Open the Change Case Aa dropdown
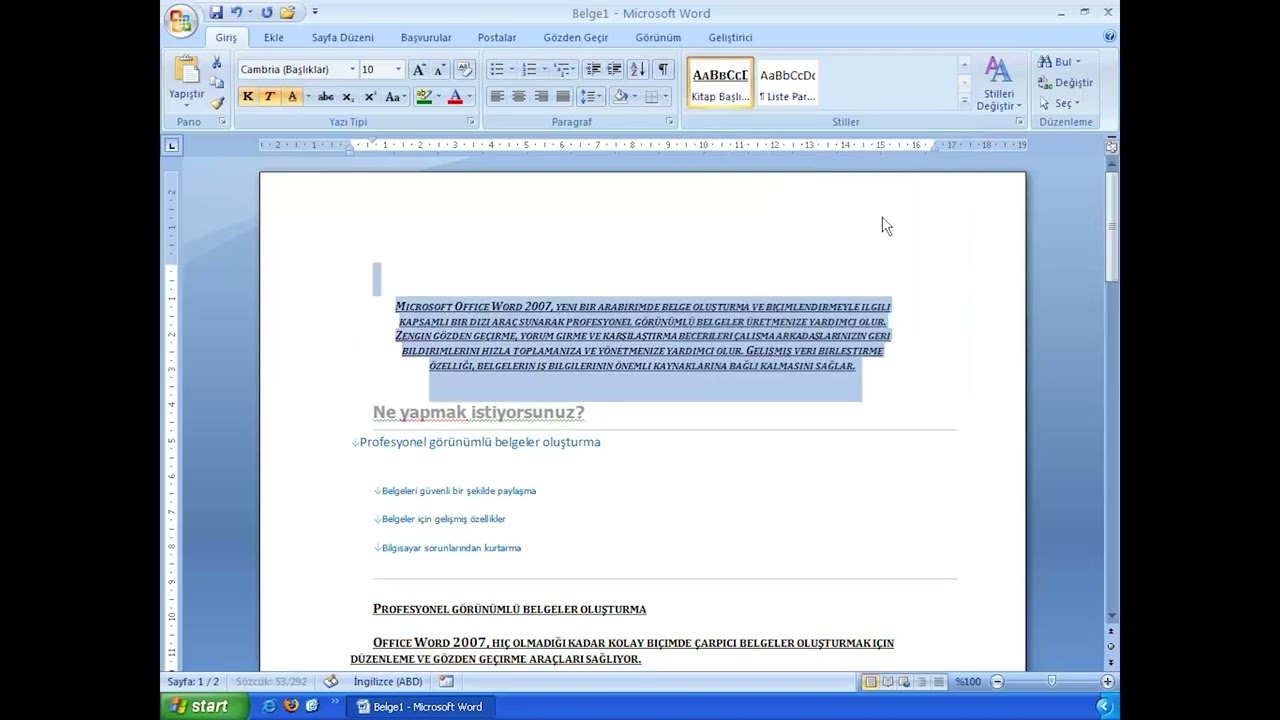1280x720 pixels. click(x=396, y=97)
